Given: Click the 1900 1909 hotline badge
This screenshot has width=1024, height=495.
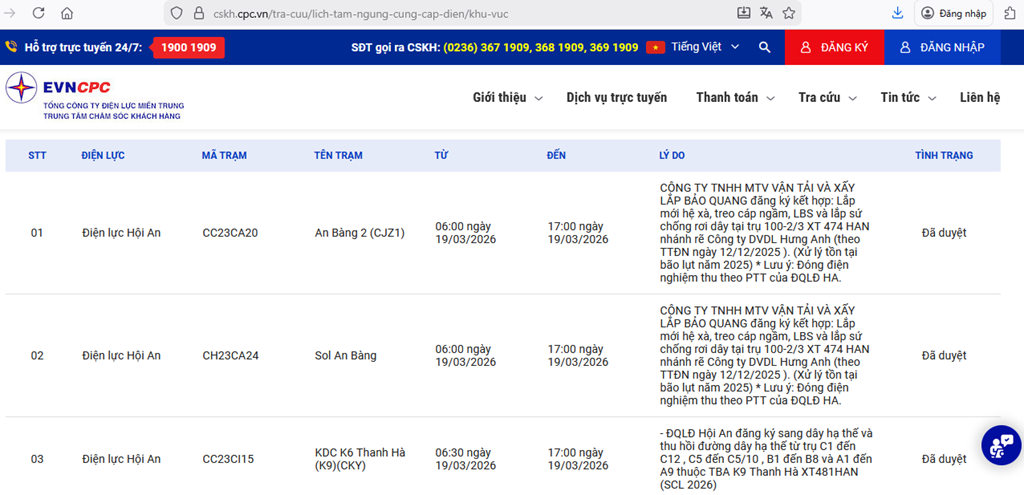Looking at the screenshot, I should tap(188, 47).
